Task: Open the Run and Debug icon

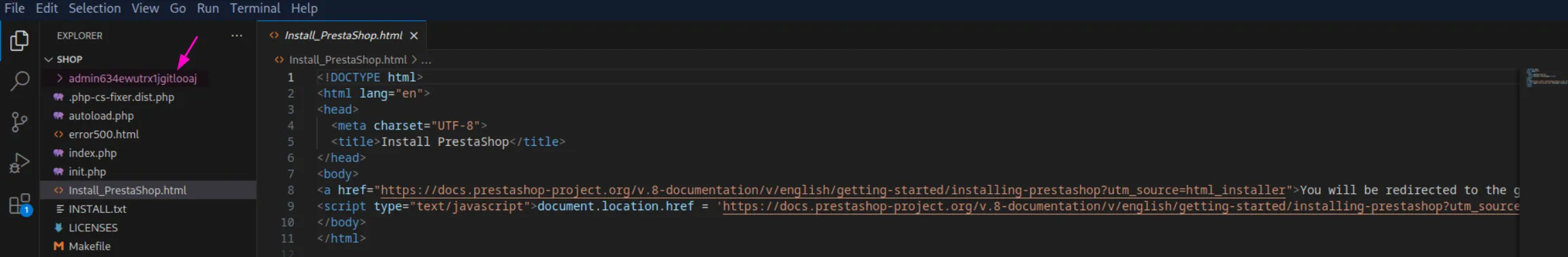Action: pos(20,163)
